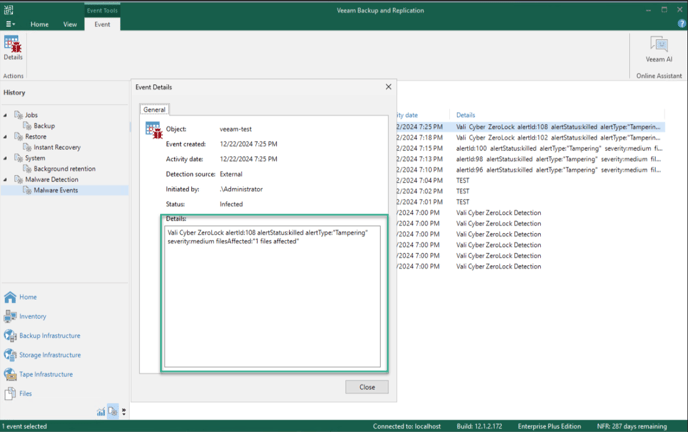Select the Event ribbon tab
Screen dimensions: 688x432
pyautogui.click(x=102, y=24)
